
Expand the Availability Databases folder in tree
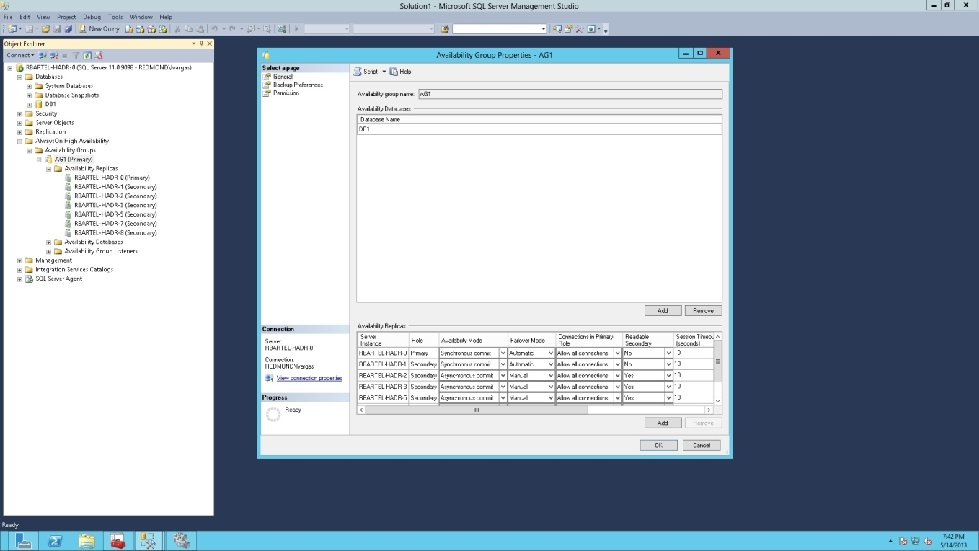click(x=49, y=242)
